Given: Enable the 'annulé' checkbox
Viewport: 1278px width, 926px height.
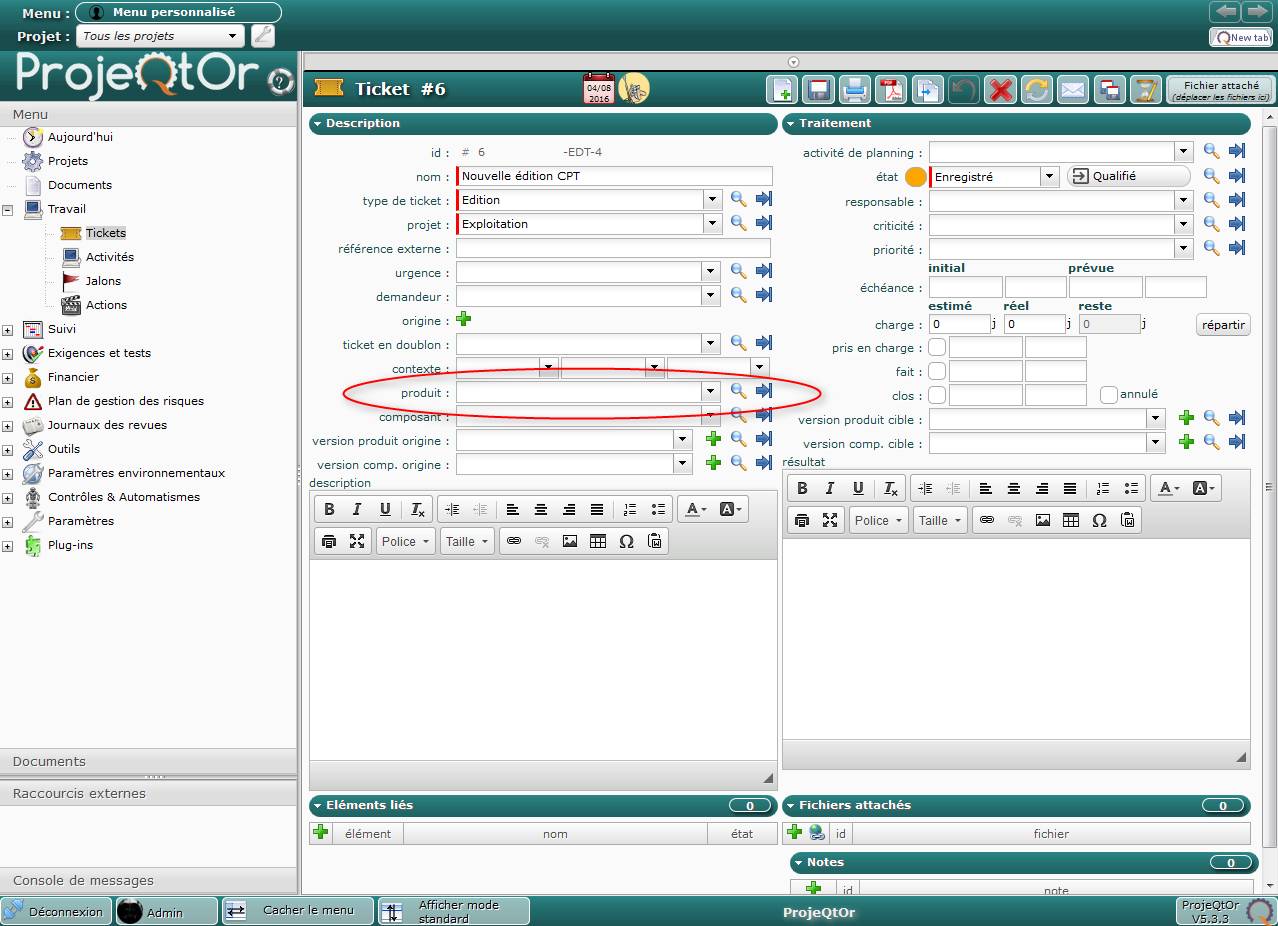Looking at the screenshot, I should [x=1108, y=395].
